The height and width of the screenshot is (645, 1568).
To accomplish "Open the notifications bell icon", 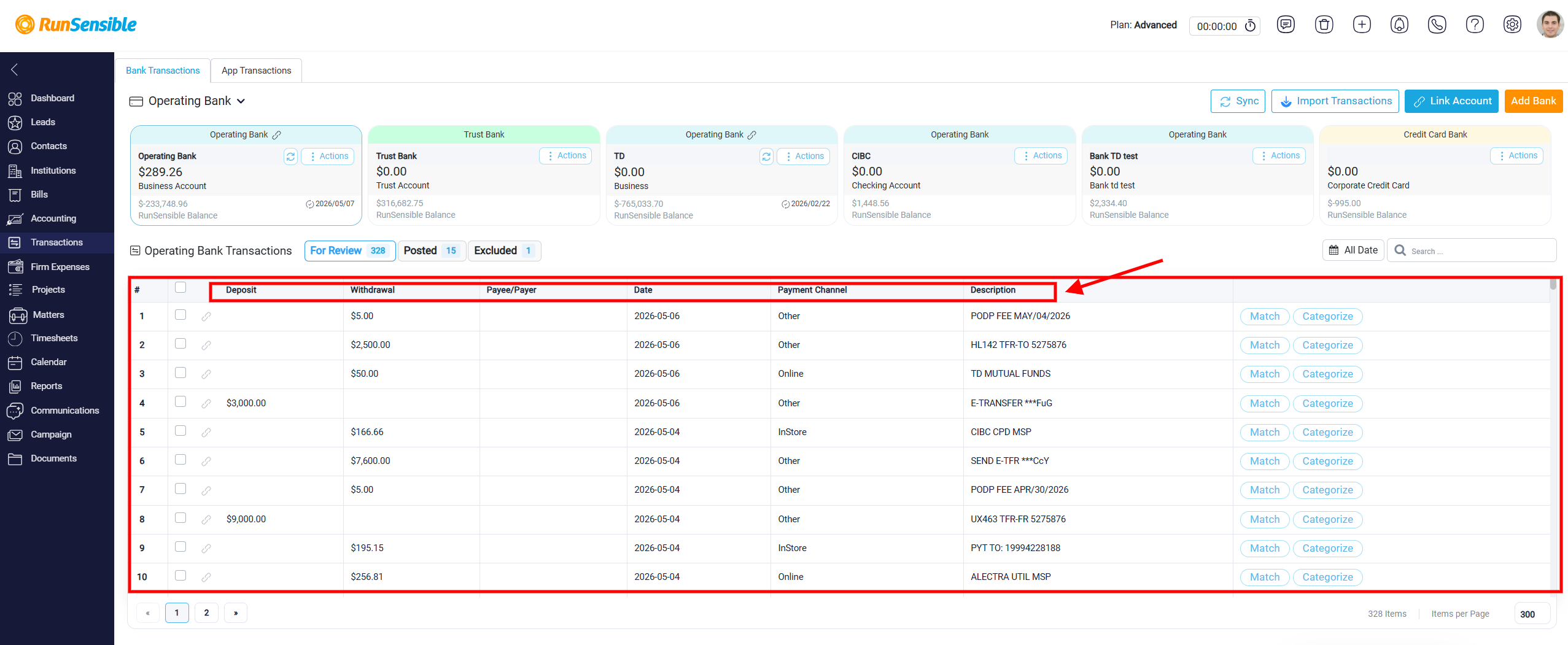I will click(1399, 25).
